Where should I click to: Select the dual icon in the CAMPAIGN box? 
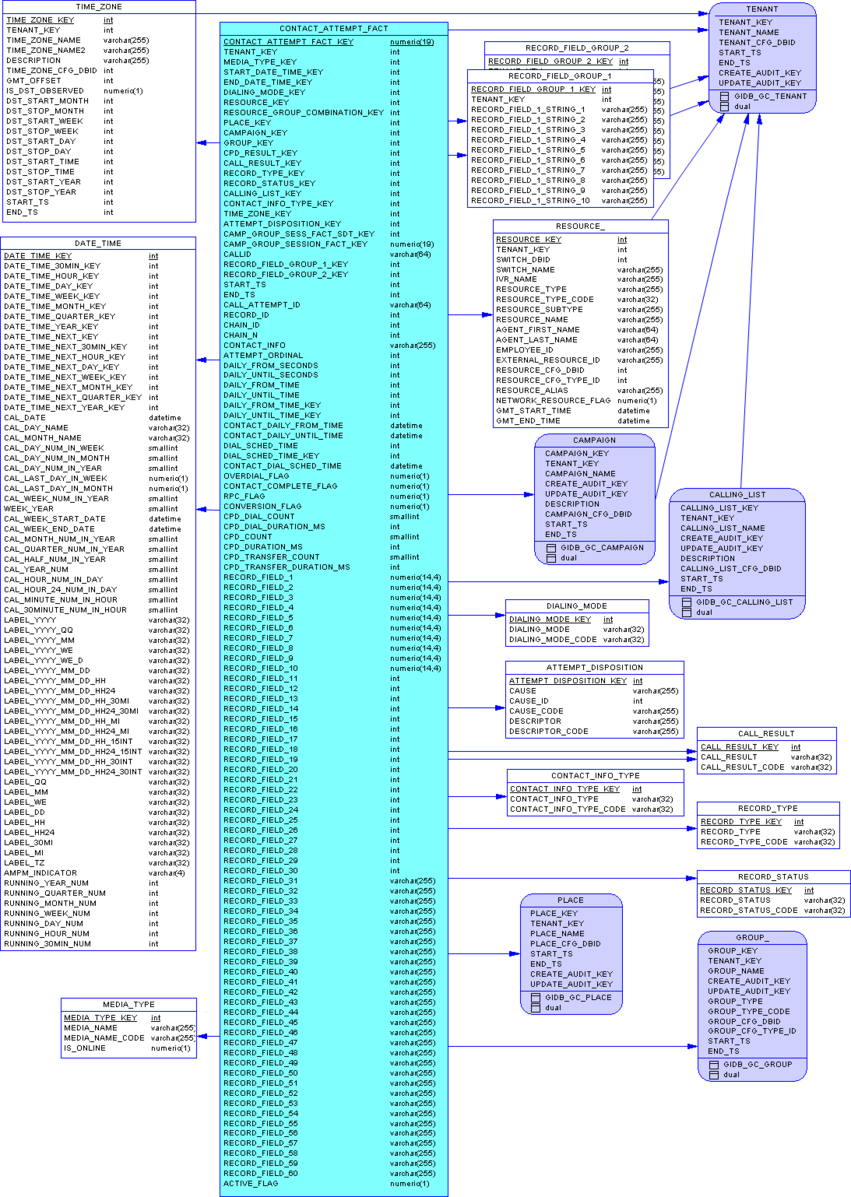551,558
